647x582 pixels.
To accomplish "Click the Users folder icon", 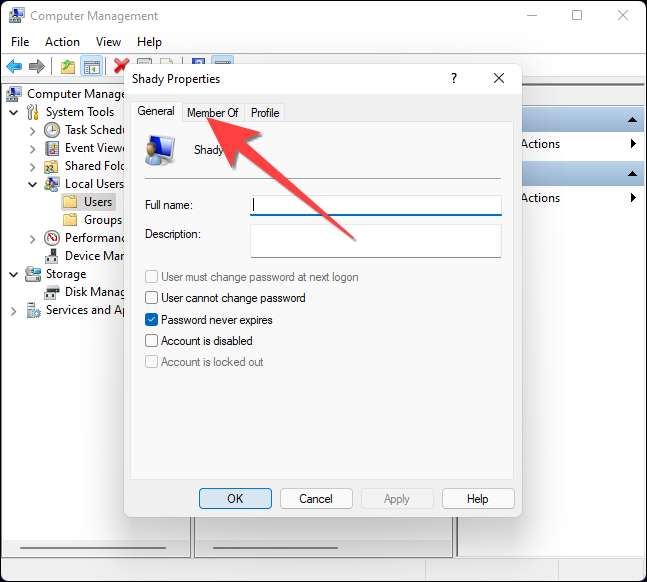I will click(70, 202).
